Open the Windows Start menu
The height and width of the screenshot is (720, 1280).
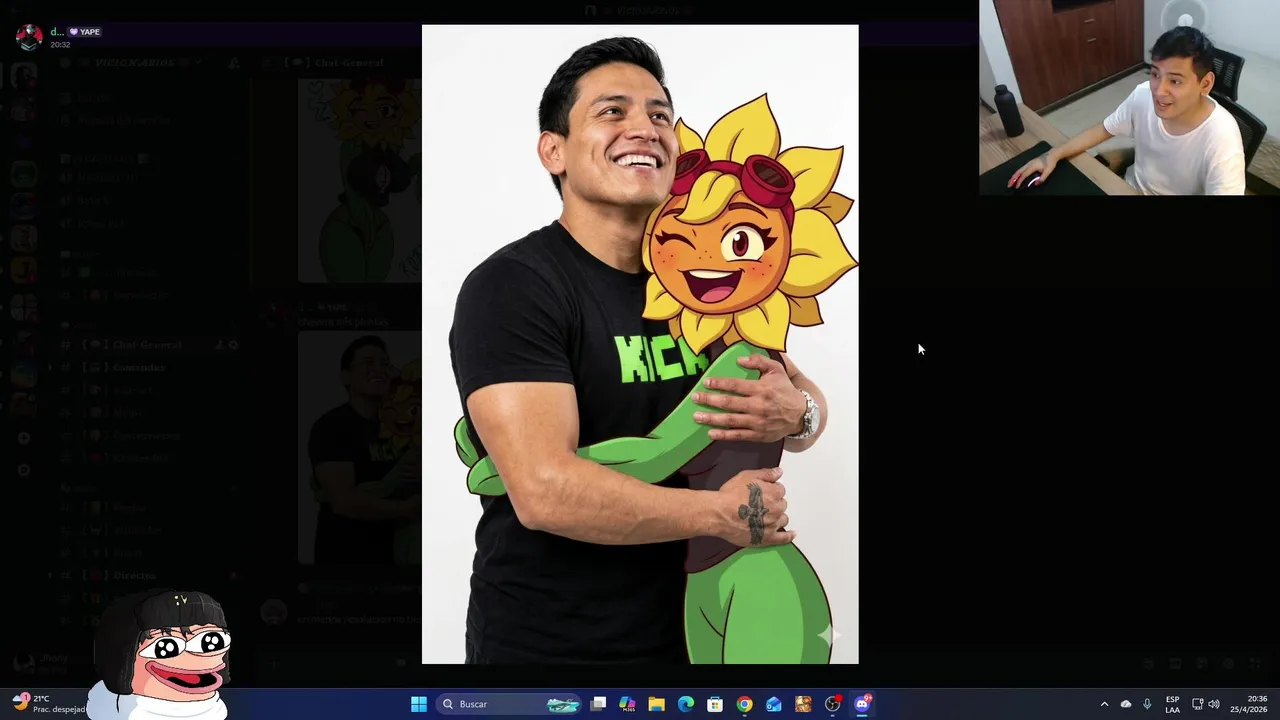pyautogui.click(x=419, y=704)
